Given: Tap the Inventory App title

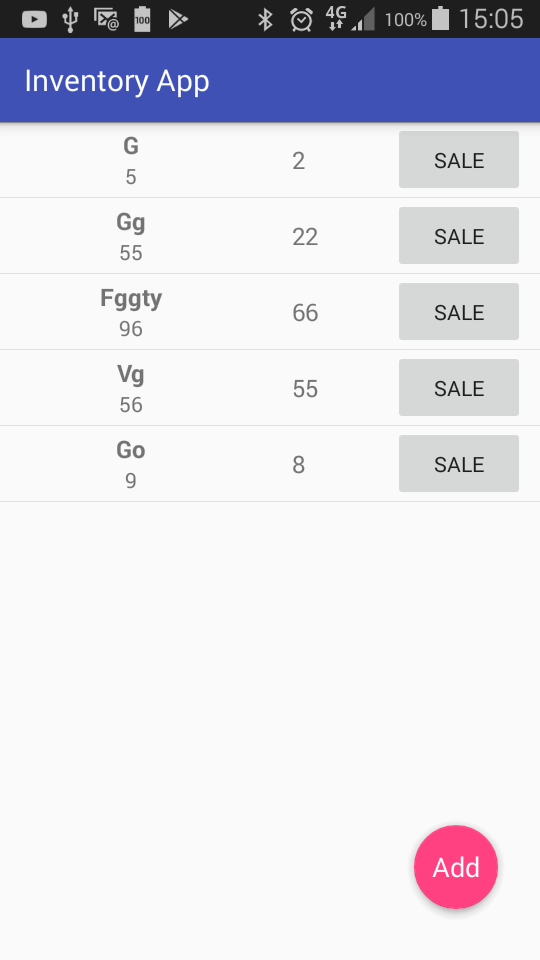Looking at the screenshot, I should (117, 81).
